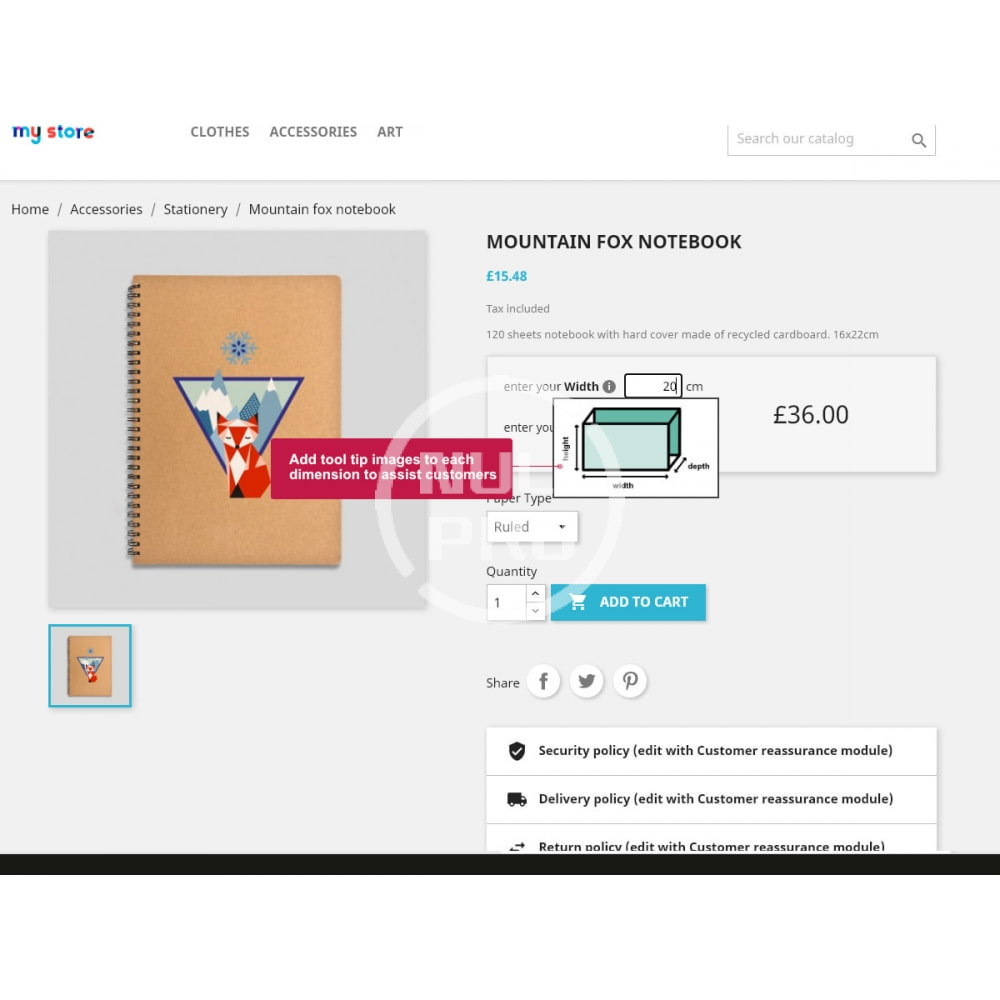
Task: Open the Art menu
Action: click(x=390, y=132)
